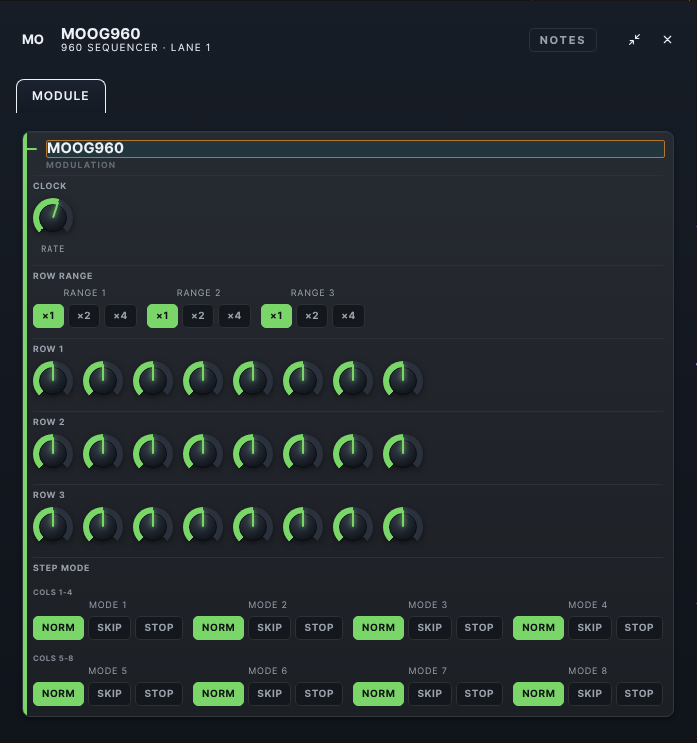697x743 pixels.
Task: Set Mode 2 to SKIP
Action: point(270,628)
